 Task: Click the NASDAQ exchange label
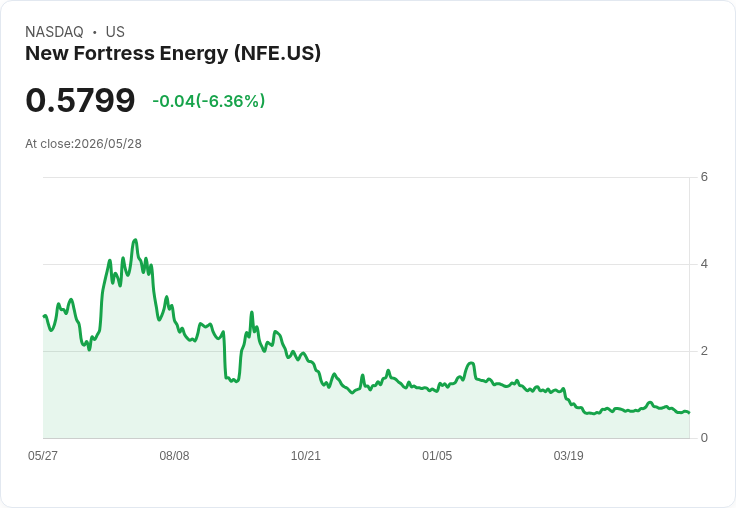[54, 32]
